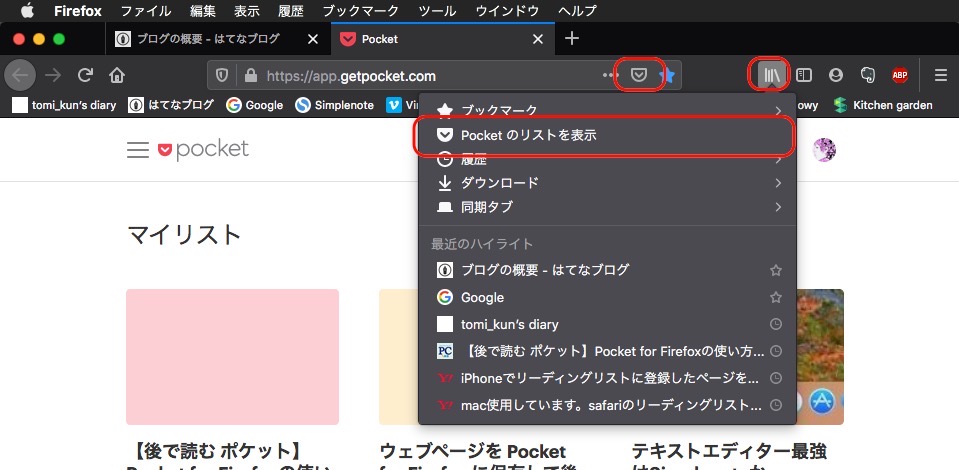
Task: Open the Adblock Plus ABP icon
Action: click(x=900, y=75)
